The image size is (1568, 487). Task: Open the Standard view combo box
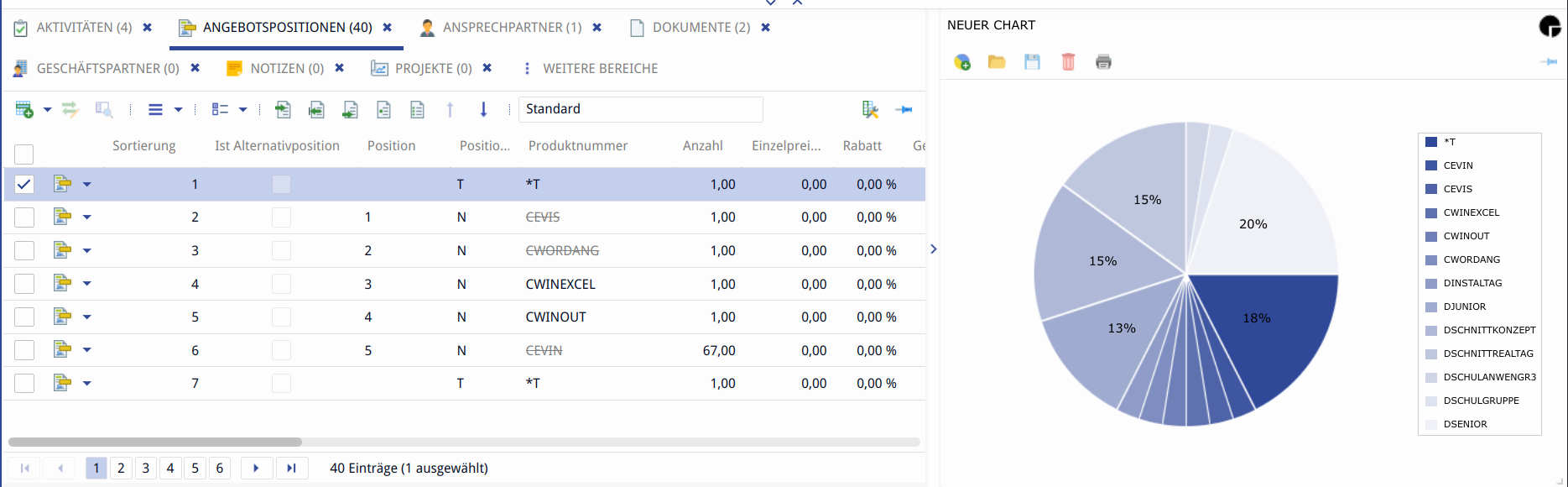pos(640,109)
